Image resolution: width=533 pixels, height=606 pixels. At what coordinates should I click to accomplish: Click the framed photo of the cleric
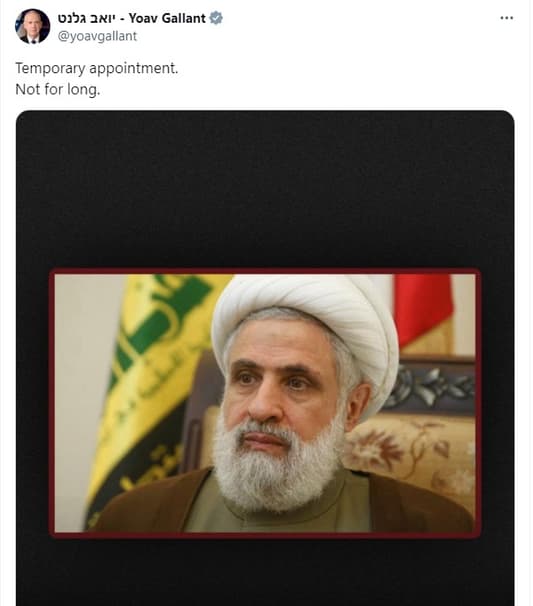click(265, 403)
